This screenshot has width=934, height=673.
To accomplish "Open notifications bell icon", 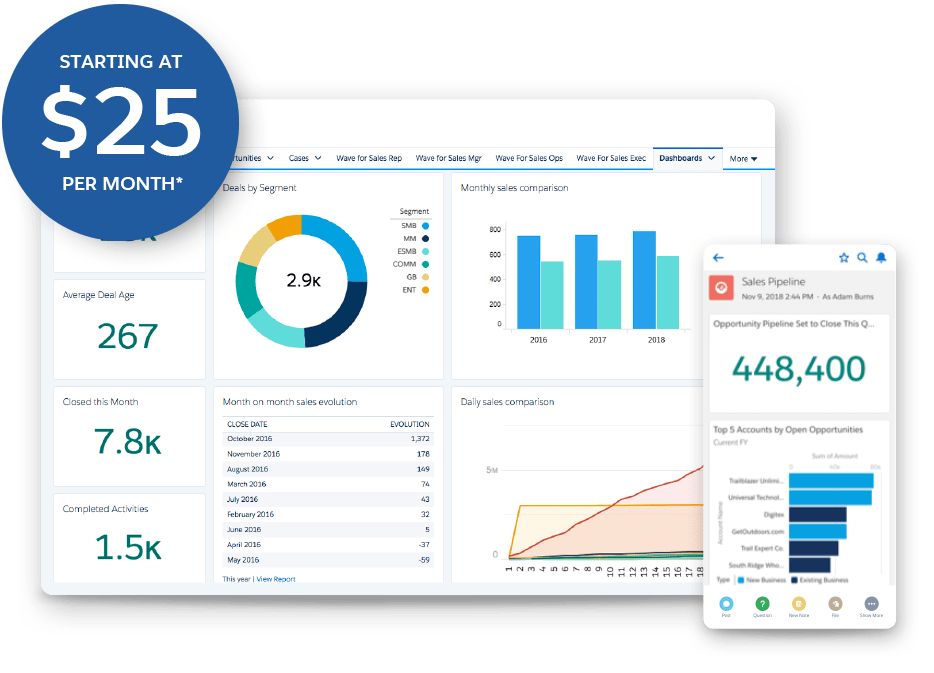I will point(881,257).
